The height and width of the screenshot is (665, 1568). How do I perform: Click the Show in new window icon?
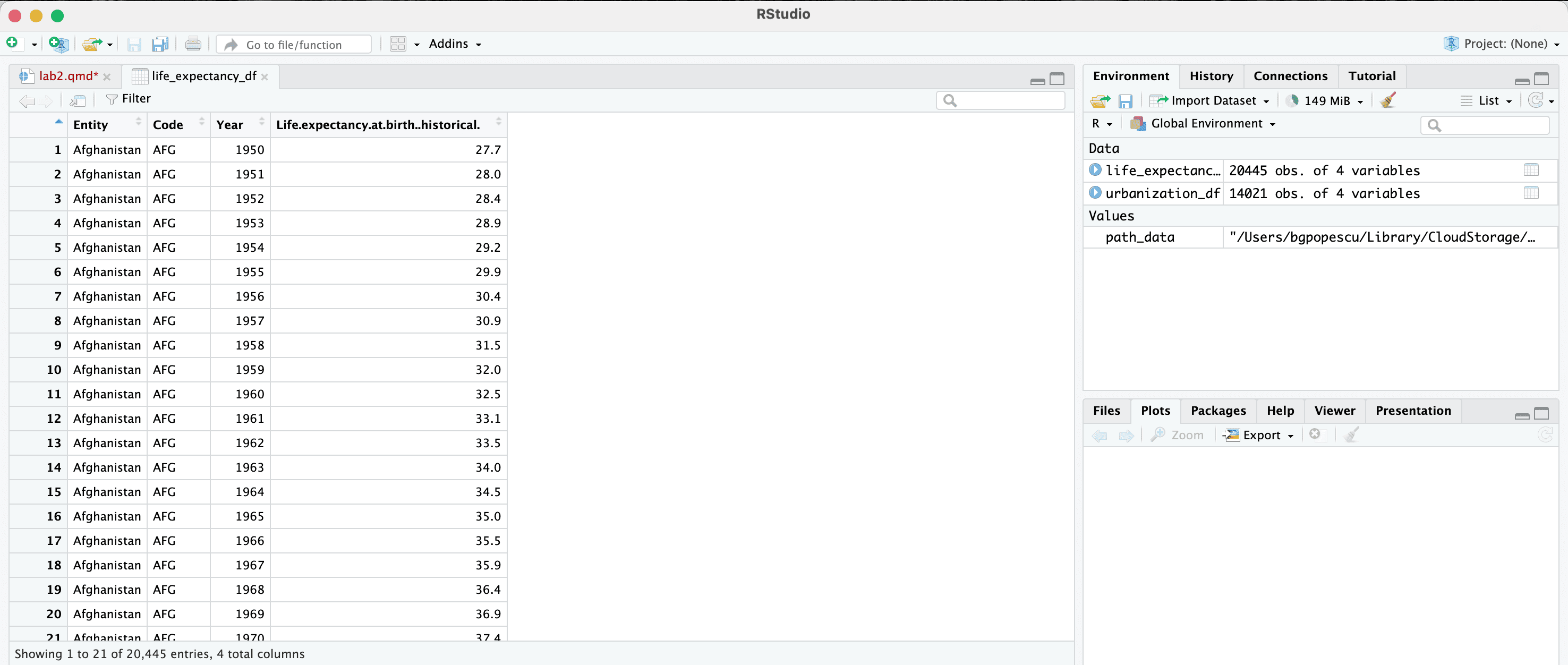78,100
